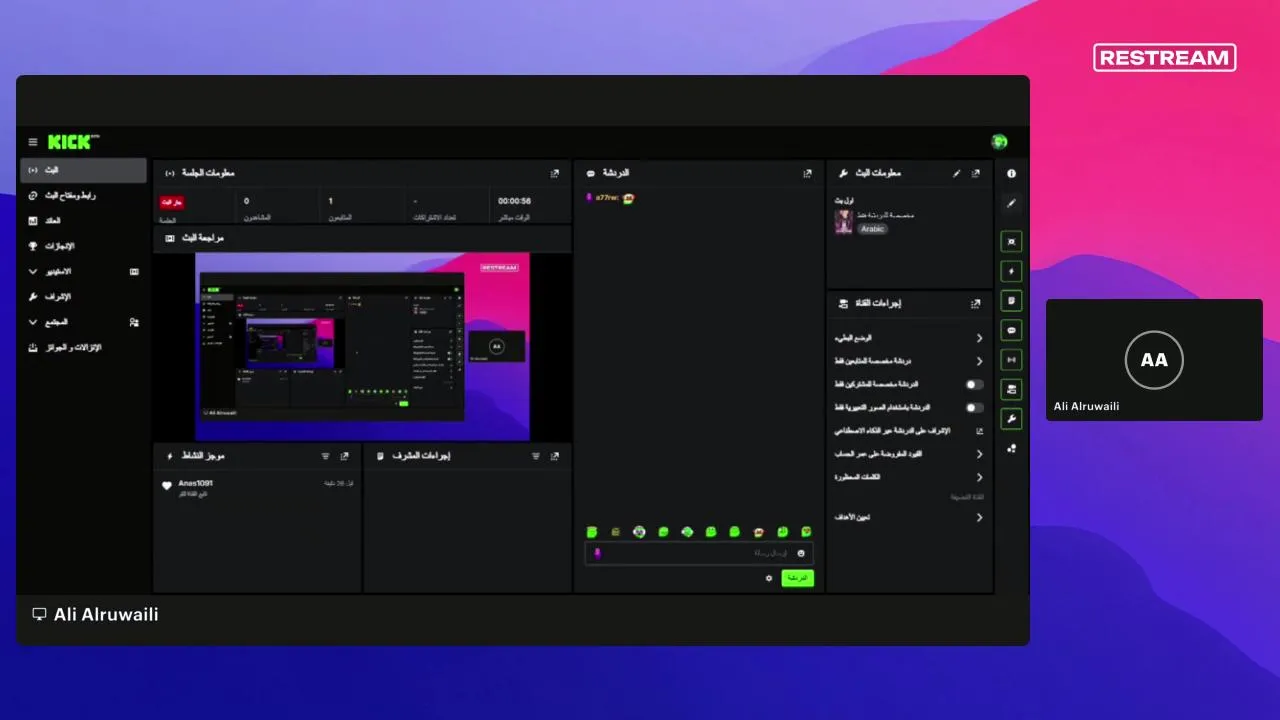The width and height of the screenshot is (1280, 720).
Task: Click purple chat identity icon in input
Action: (597, 553)
